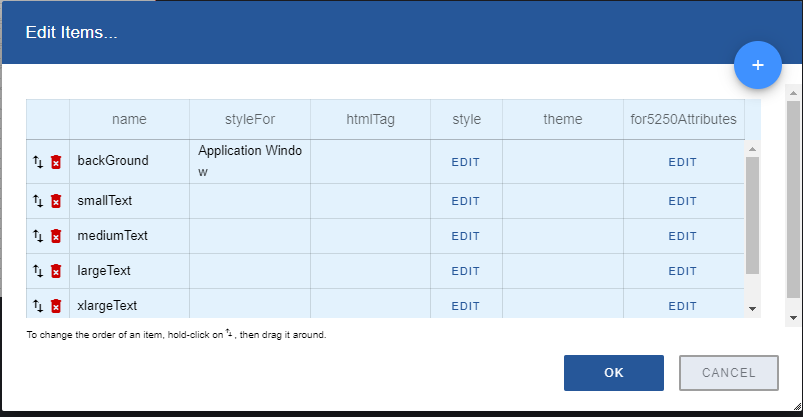
Task: Open style EDIT for mediumText
Action: [466, 236]
